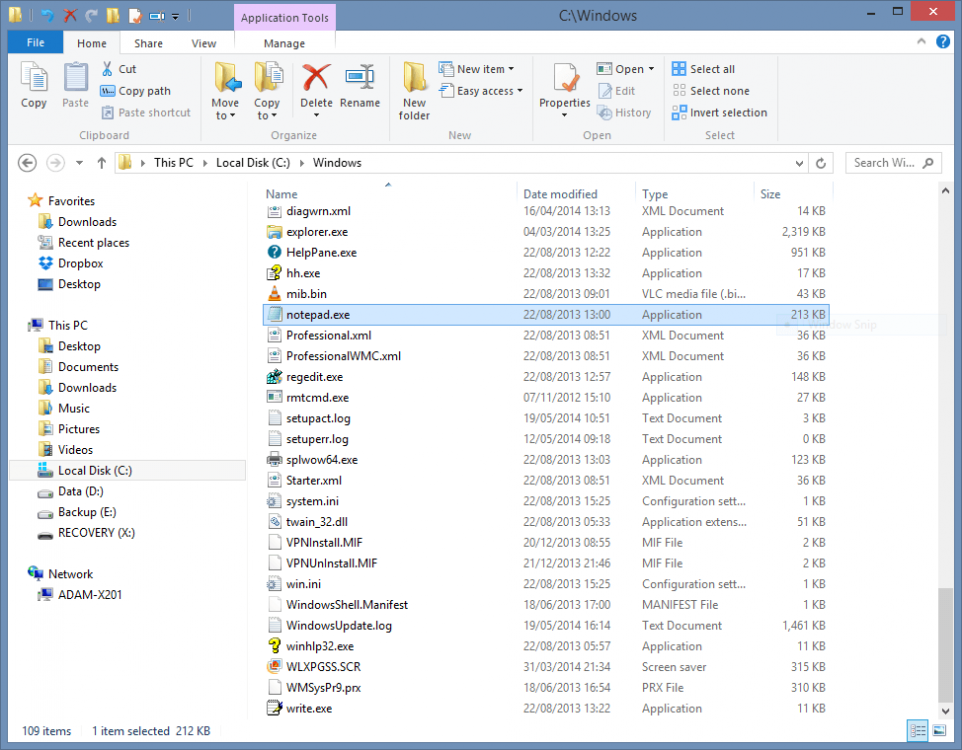Expand the address bar history dropdown
The width and height of the screenshot is (962, 750).
click(799, 163)
